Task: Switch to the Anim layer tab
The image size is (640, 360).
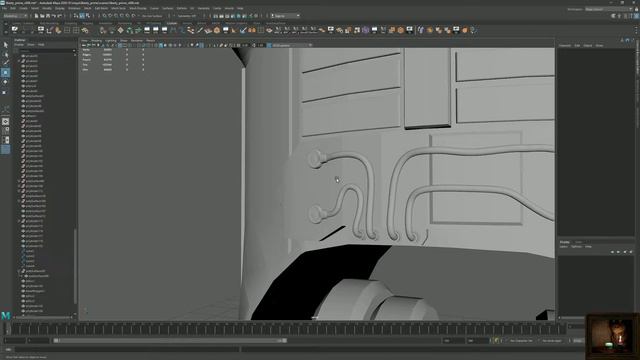Action: click(x=578, y=242)
